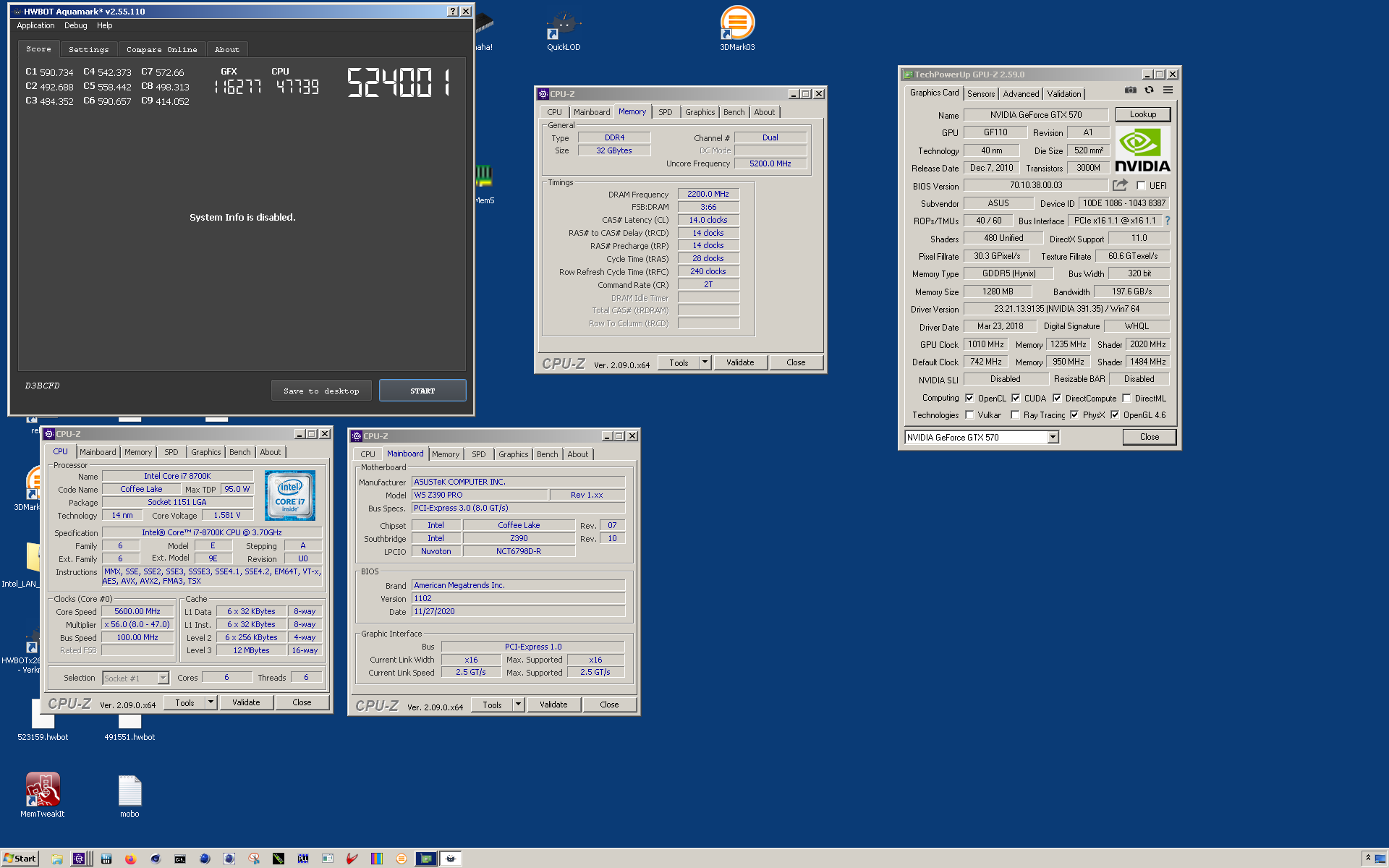The image size is (1389, 868).
Task: Open the file explorer folder taskbar icon
Action: 57,859
